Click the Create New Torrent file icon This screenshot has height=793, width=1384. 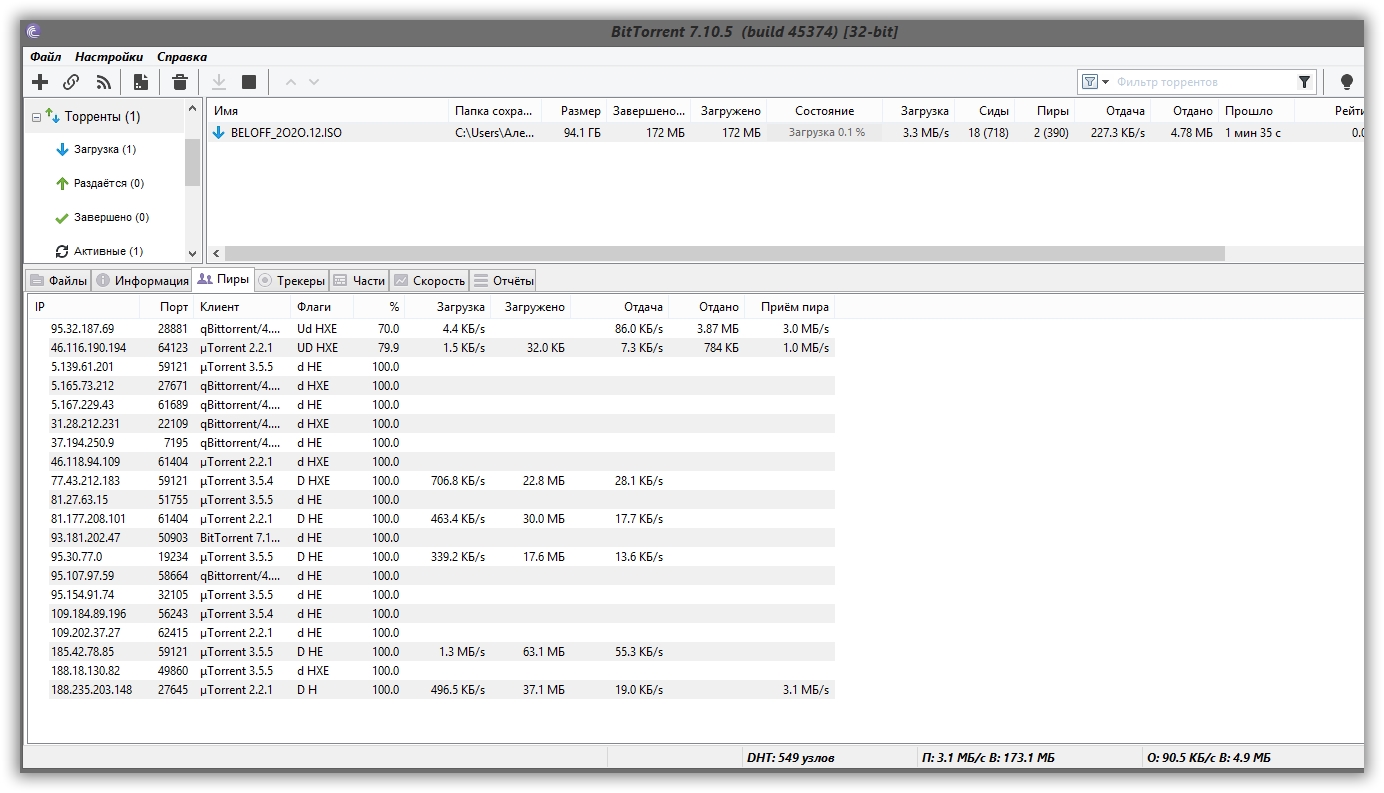point(141,82)
